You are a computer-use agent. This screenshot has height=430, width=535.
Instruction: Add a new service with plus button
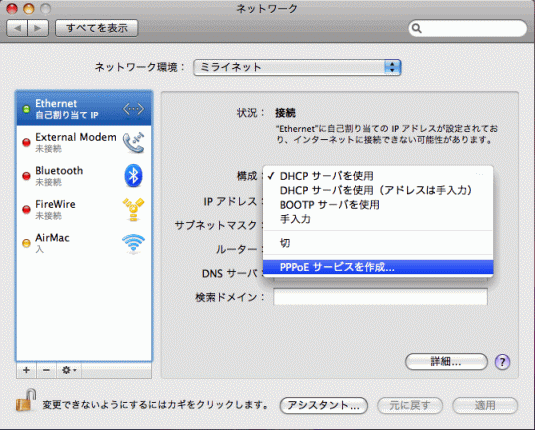26,370
